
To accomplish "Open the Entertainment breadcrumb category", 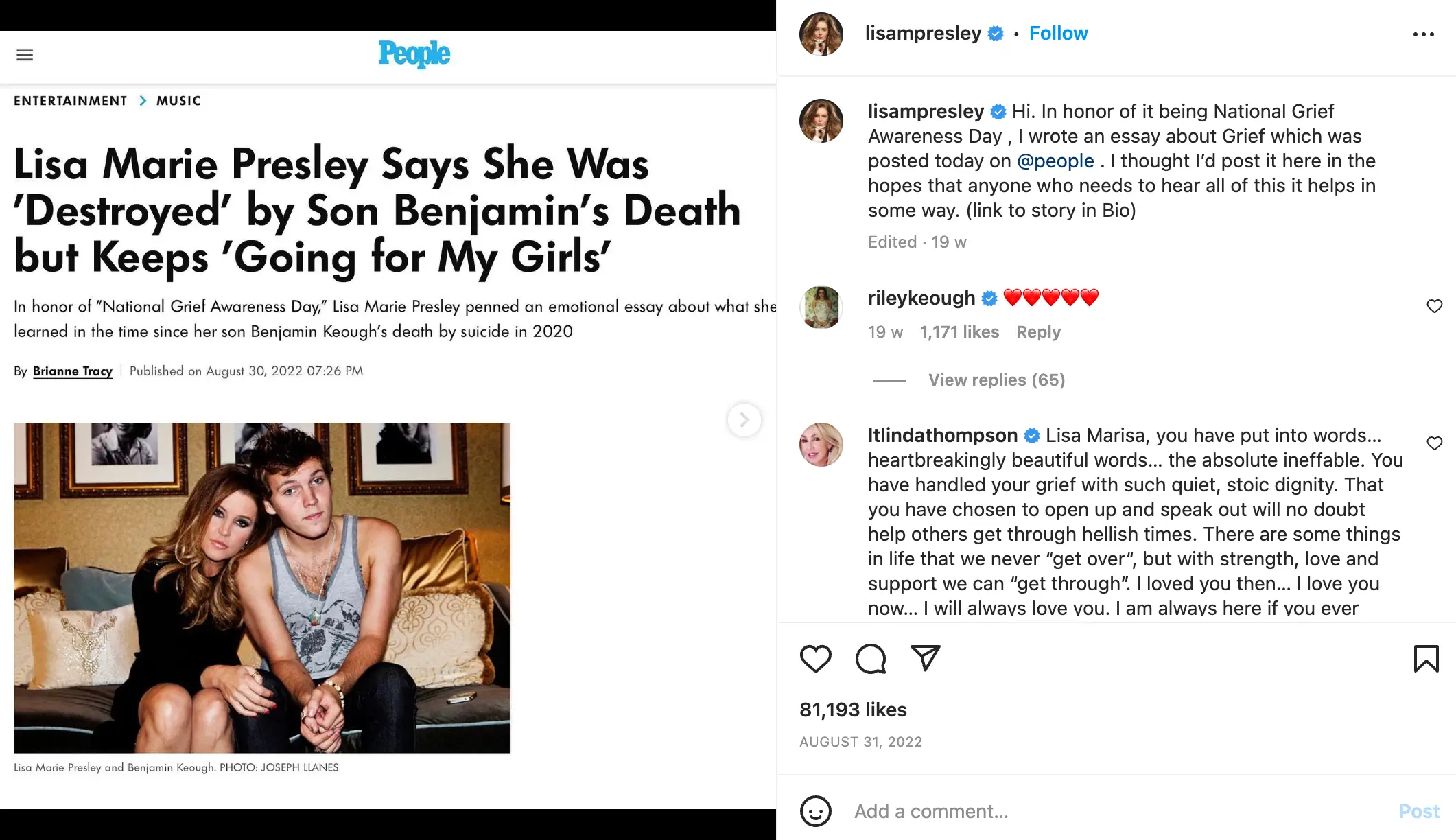I will [71, 100].
